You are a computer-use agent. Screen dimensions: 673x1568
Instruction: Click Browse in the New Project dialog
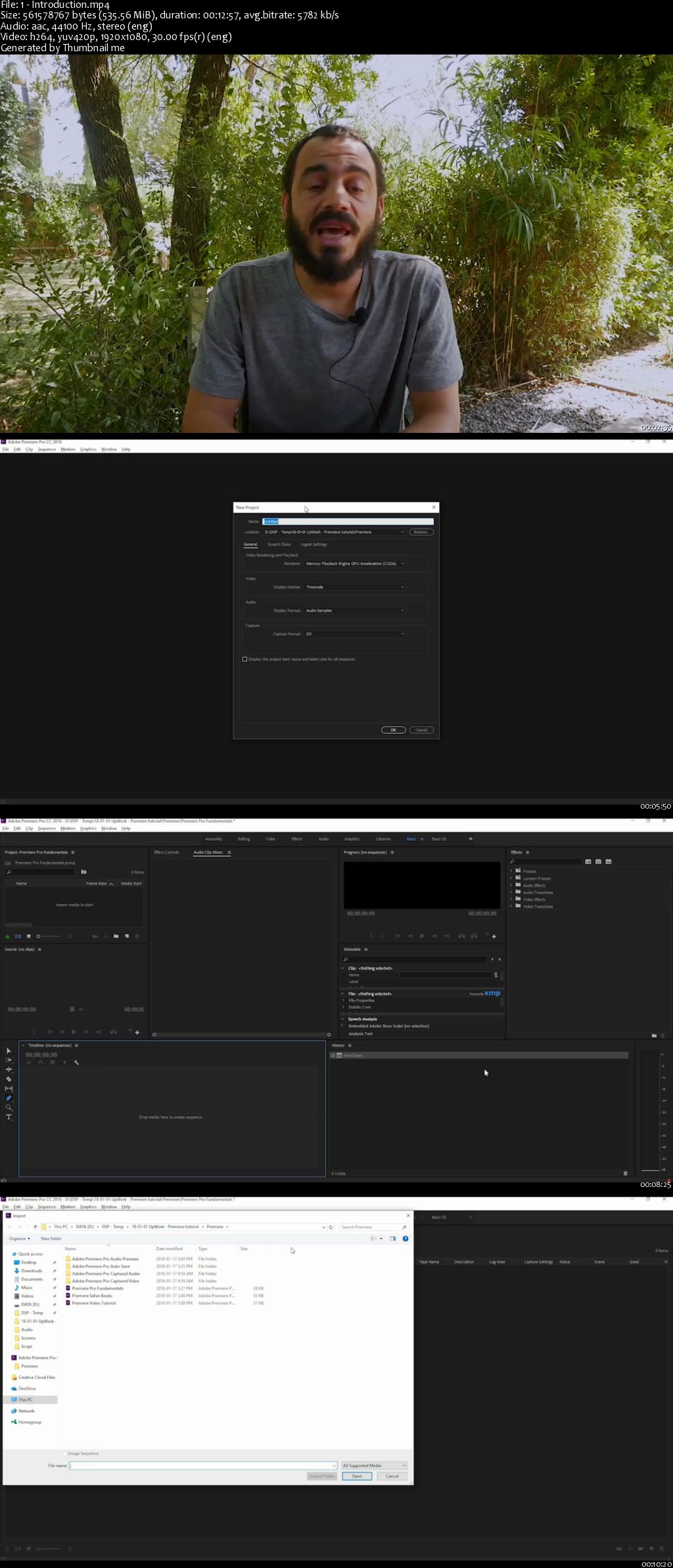tap(421, 532)
